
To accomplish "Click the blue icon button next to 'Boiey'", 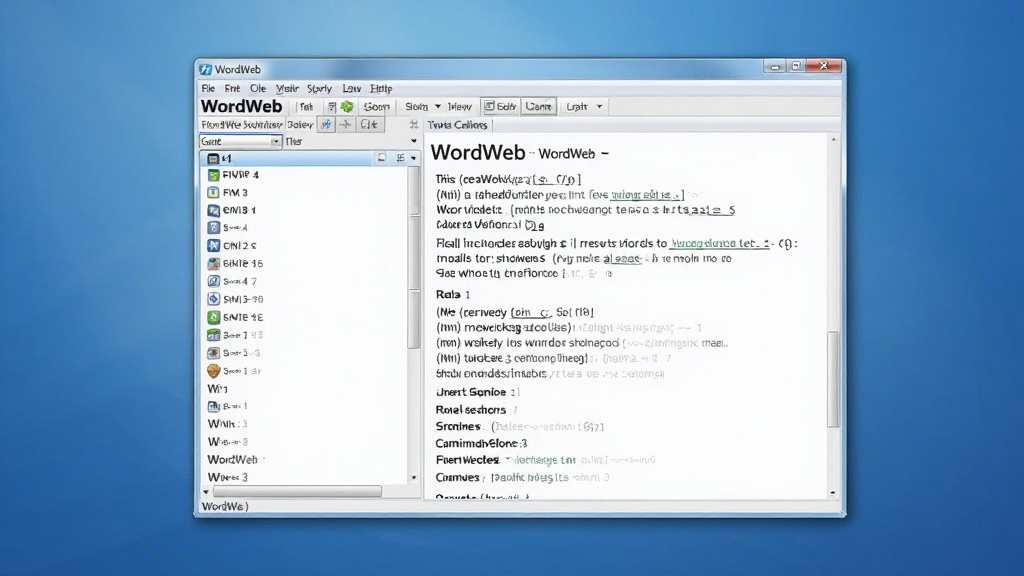I will tap(326, 124).
